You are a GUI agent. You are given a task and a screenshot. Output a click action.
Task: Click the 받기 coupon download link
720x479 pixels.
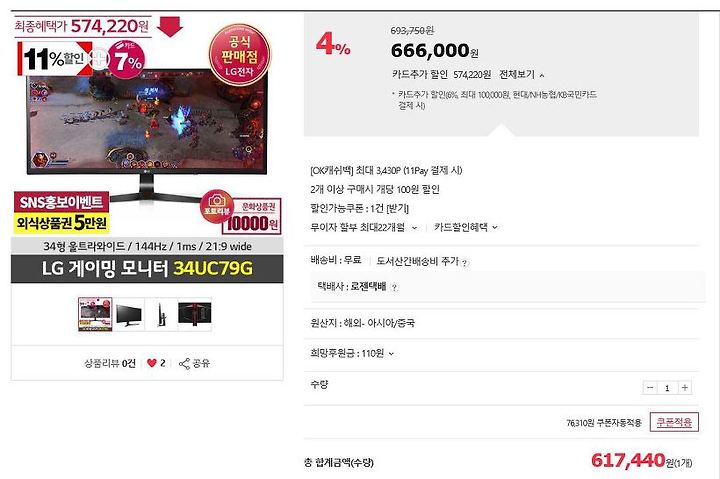click(397, 209)
